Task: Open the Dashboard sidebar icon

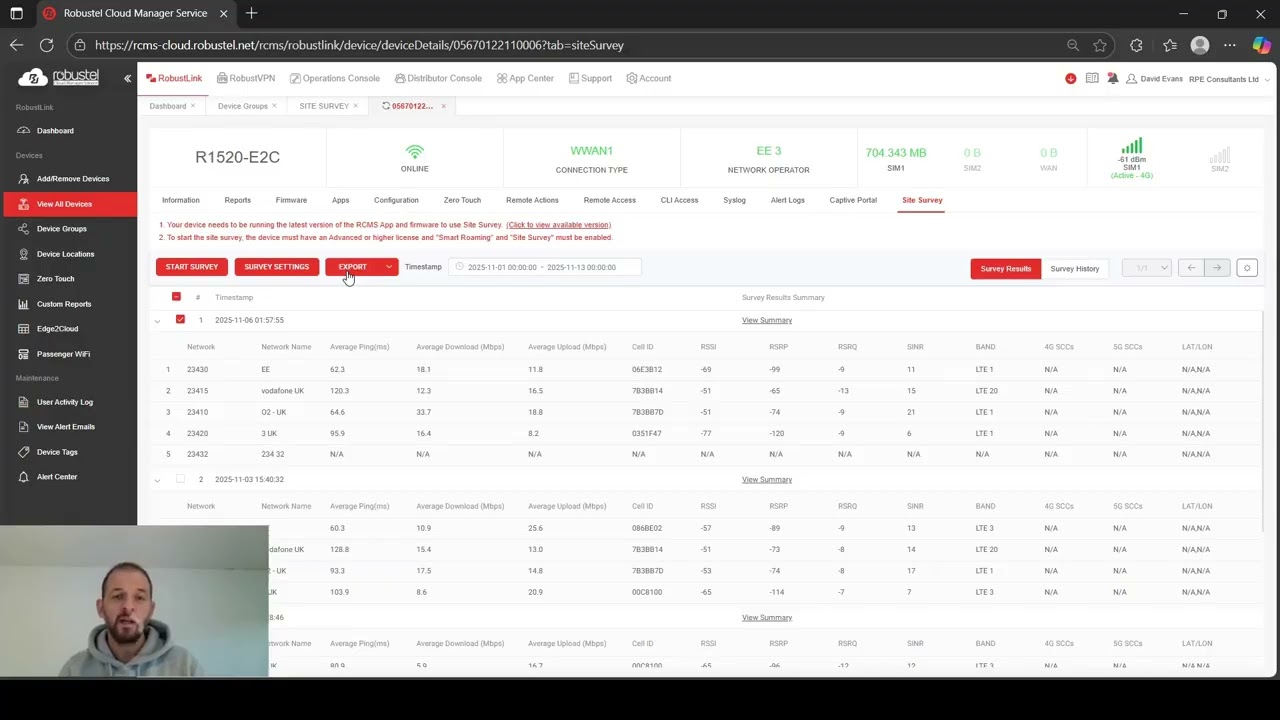Action: point(23,131)
